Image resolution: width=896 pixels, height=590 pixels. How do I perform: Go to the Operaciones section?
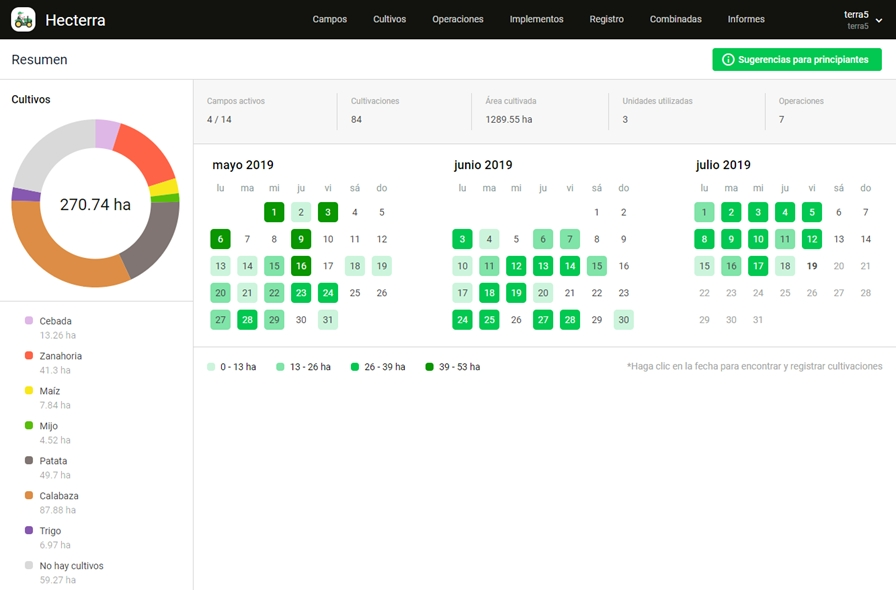click(x=457, y=19)
